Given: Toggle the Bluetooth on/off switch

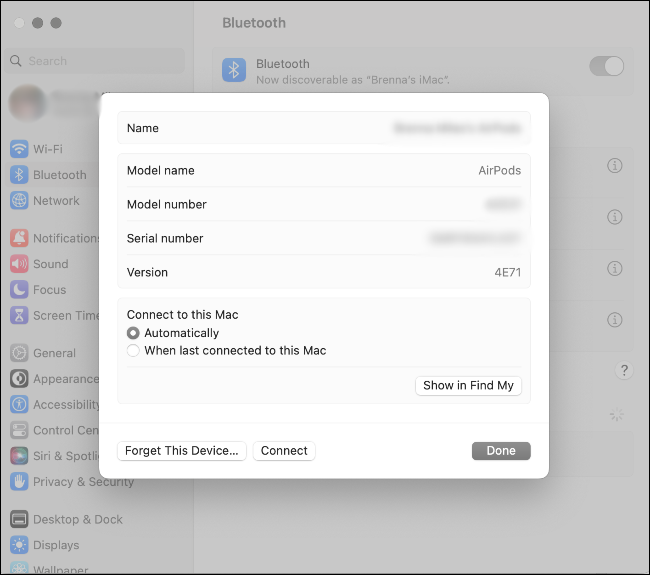Looking at the screenshot, I should [606, 66].
